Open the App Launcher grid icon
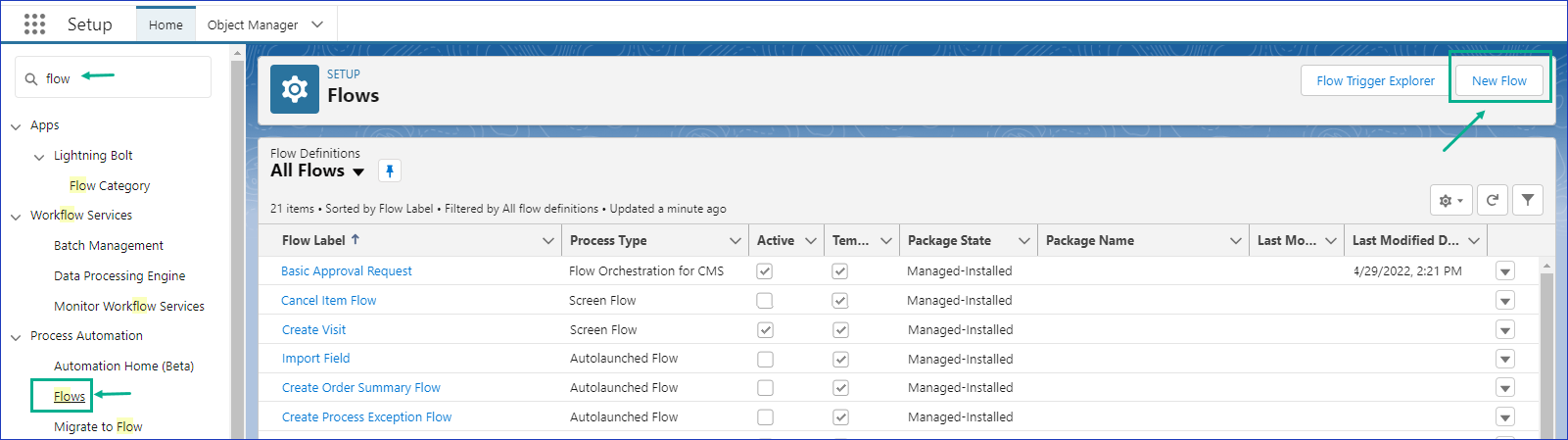This screenshot has height=440, width=1568. [x=34, y=24]
